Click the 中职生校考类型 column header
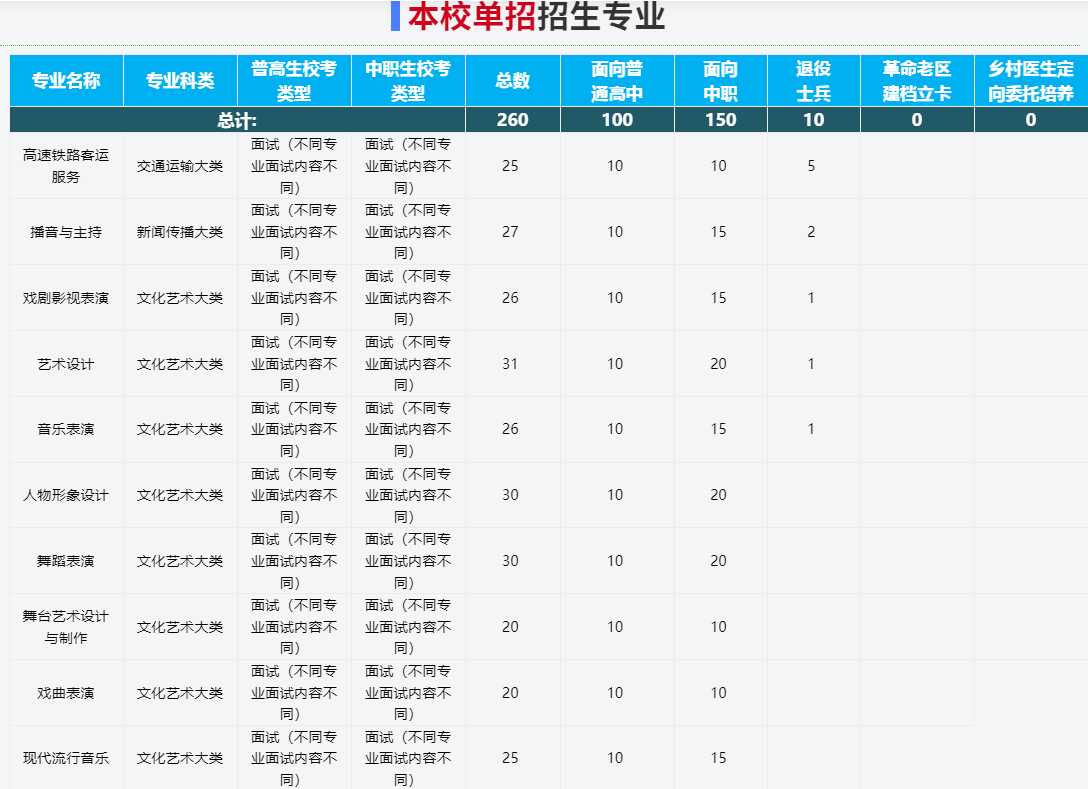The width and height of the screenshot is (1088, 789). 408,80
